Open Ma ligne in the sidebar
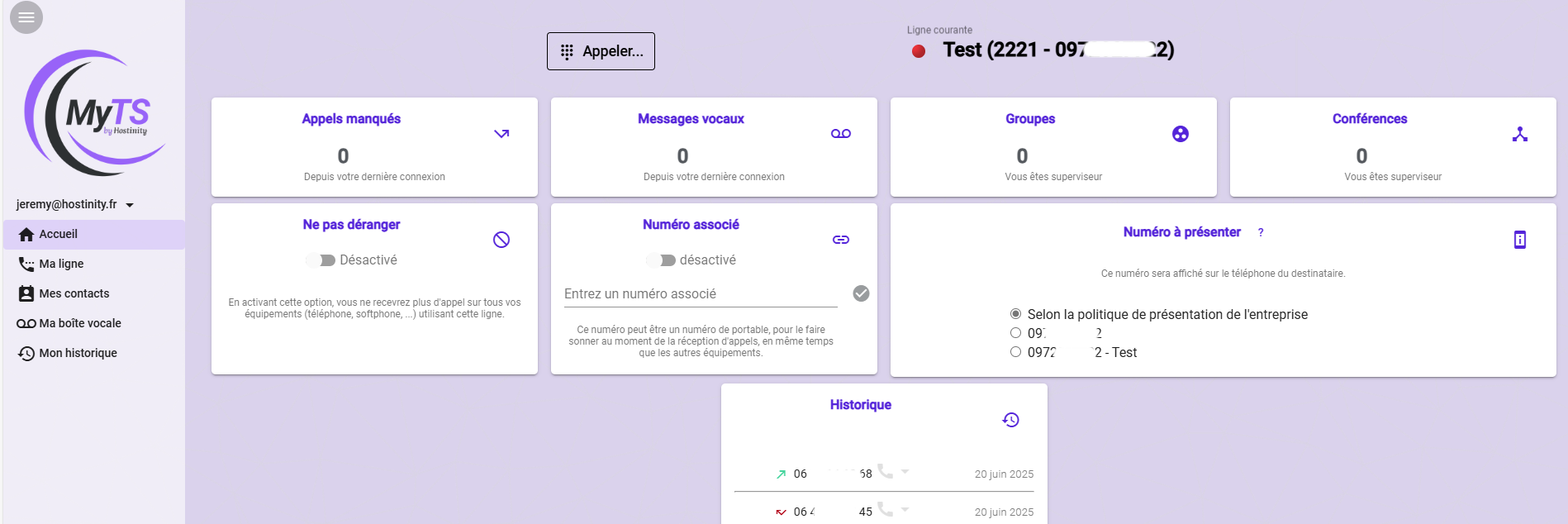The image size is (1568, 524). click(x=61, y=264)
